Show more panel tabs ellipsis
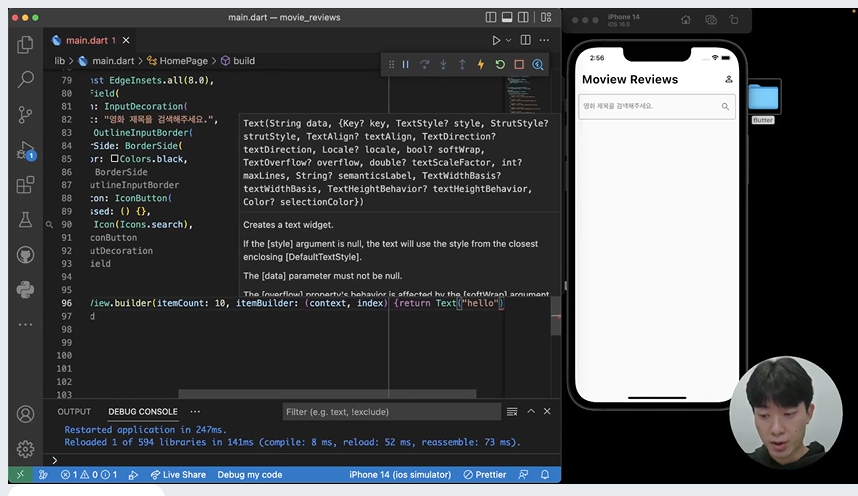 (x=195, y=412)
